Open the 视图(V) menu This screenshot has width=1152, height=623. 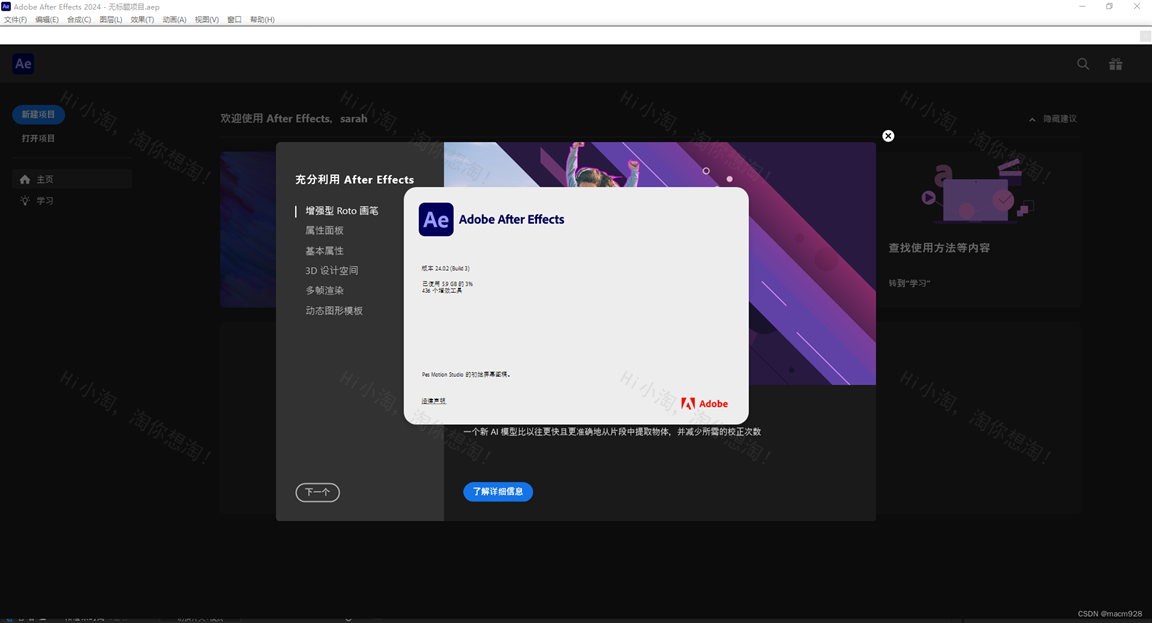[x=206, y=20]
